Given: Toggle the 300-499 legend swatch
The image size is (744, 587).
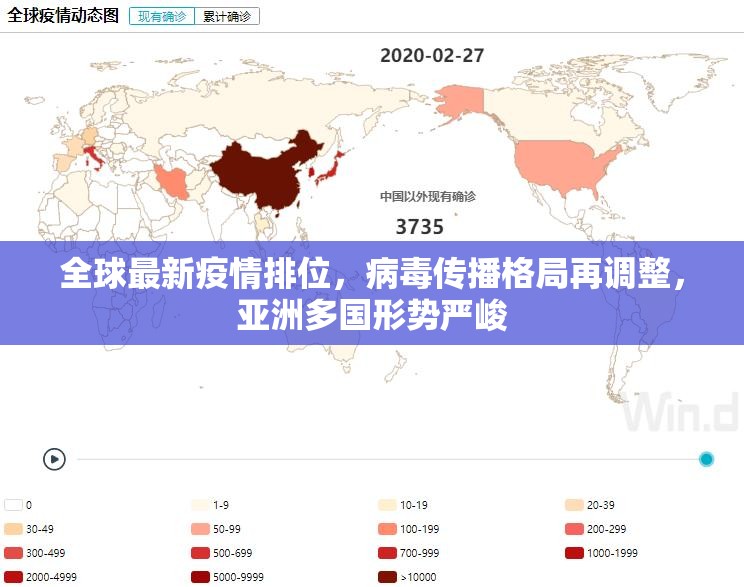Looking at the screenshot, I should [x=13, y=553].
